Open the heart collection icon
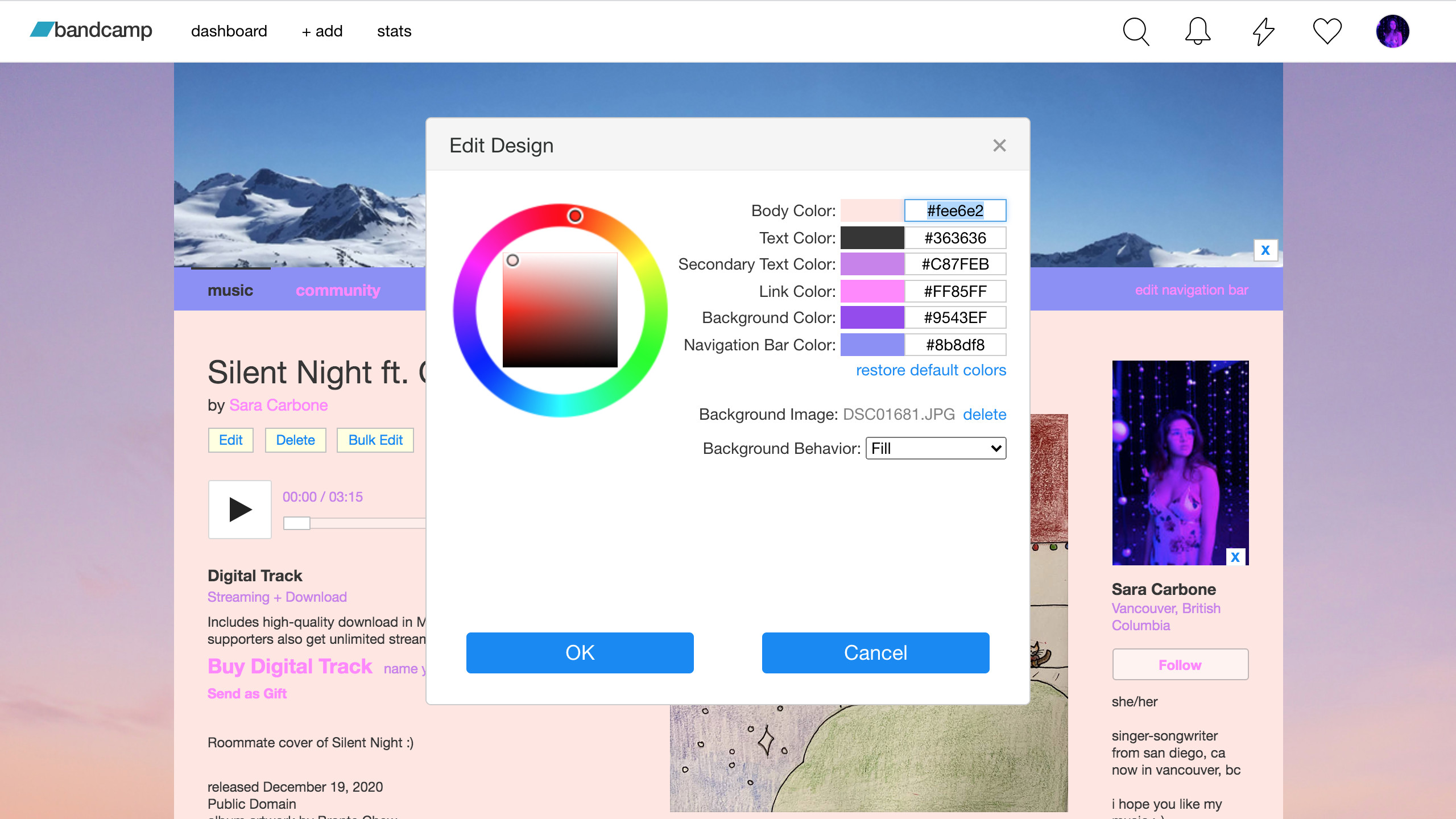Viewport: 1456px width, 819px height. [x=1327, y=31]
